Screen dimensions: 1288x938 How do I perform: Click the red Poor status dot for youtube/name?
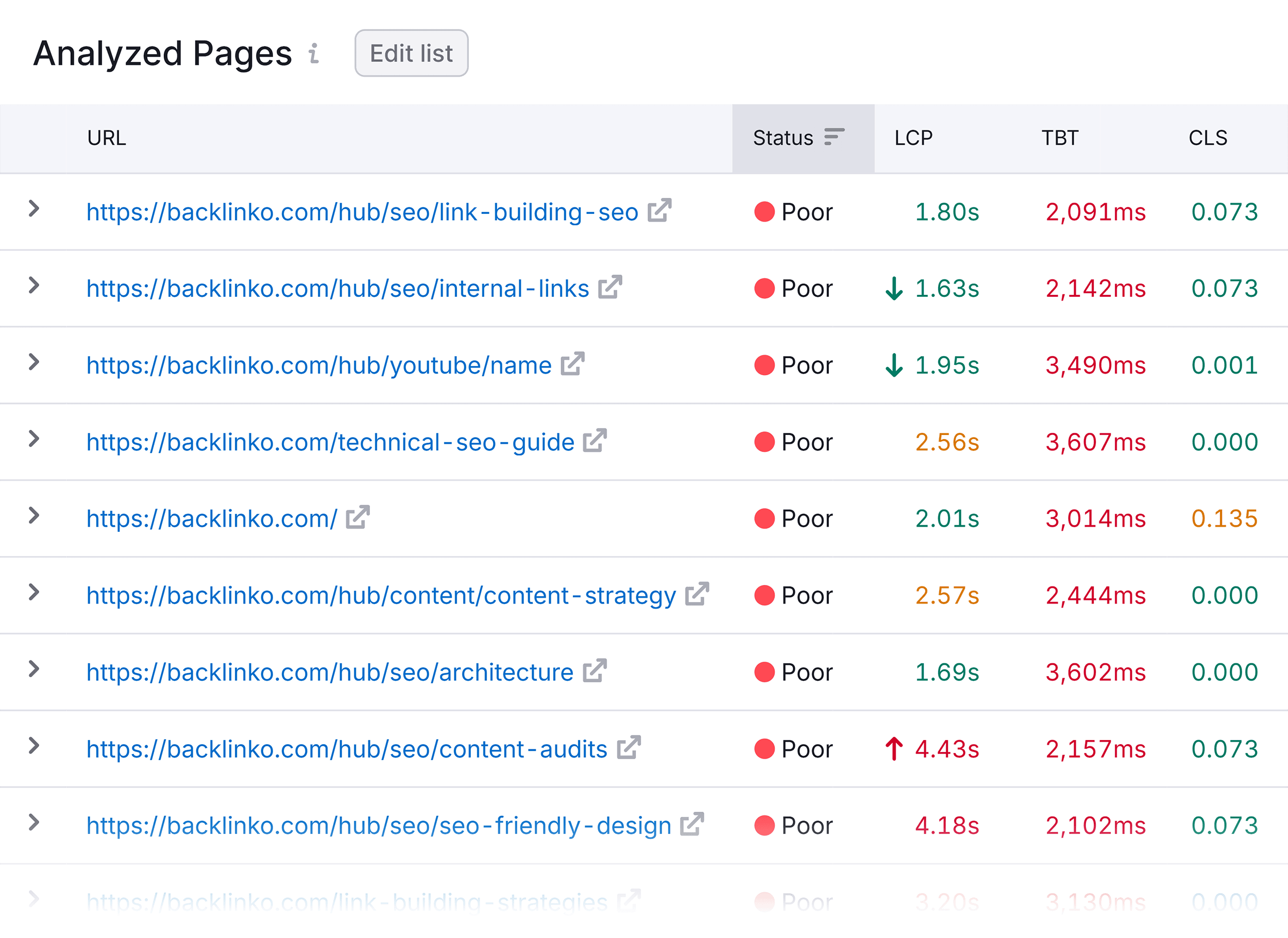pos(765,365)
